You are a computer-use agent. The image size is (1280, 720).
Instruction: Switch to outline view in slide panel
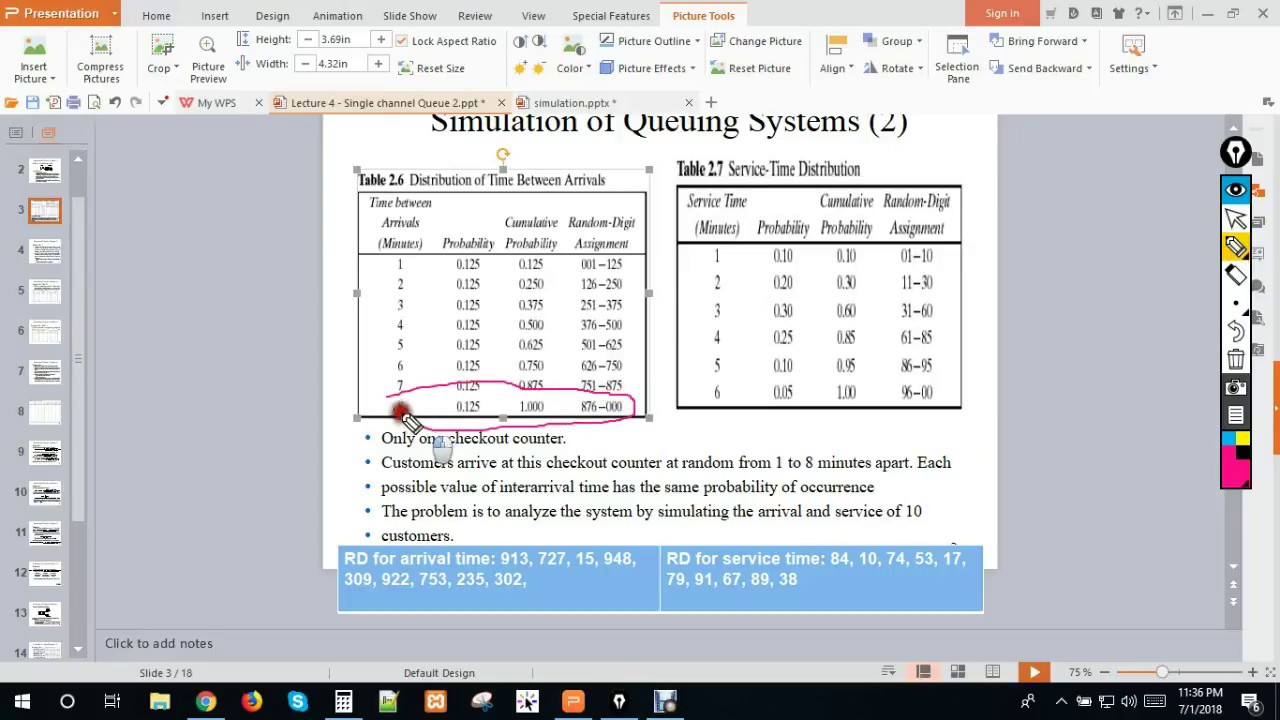(x=16, y=132)
